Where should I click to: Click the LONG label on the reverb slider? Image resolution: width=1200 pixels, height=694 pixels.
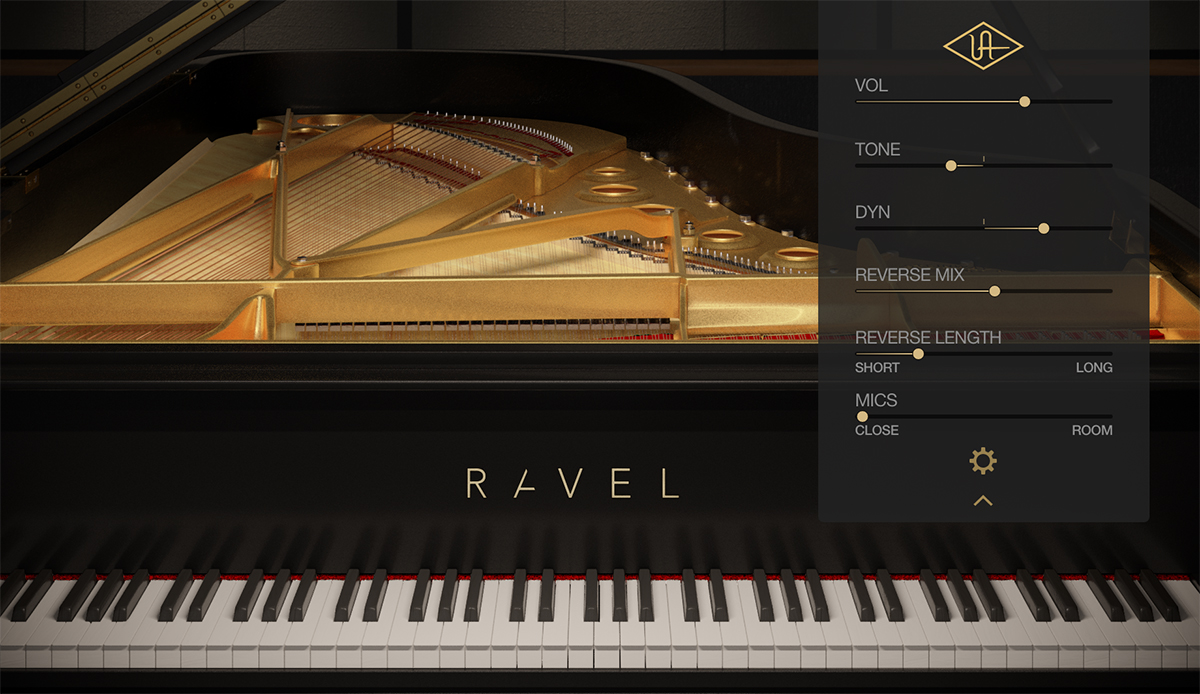(1095, 368)
